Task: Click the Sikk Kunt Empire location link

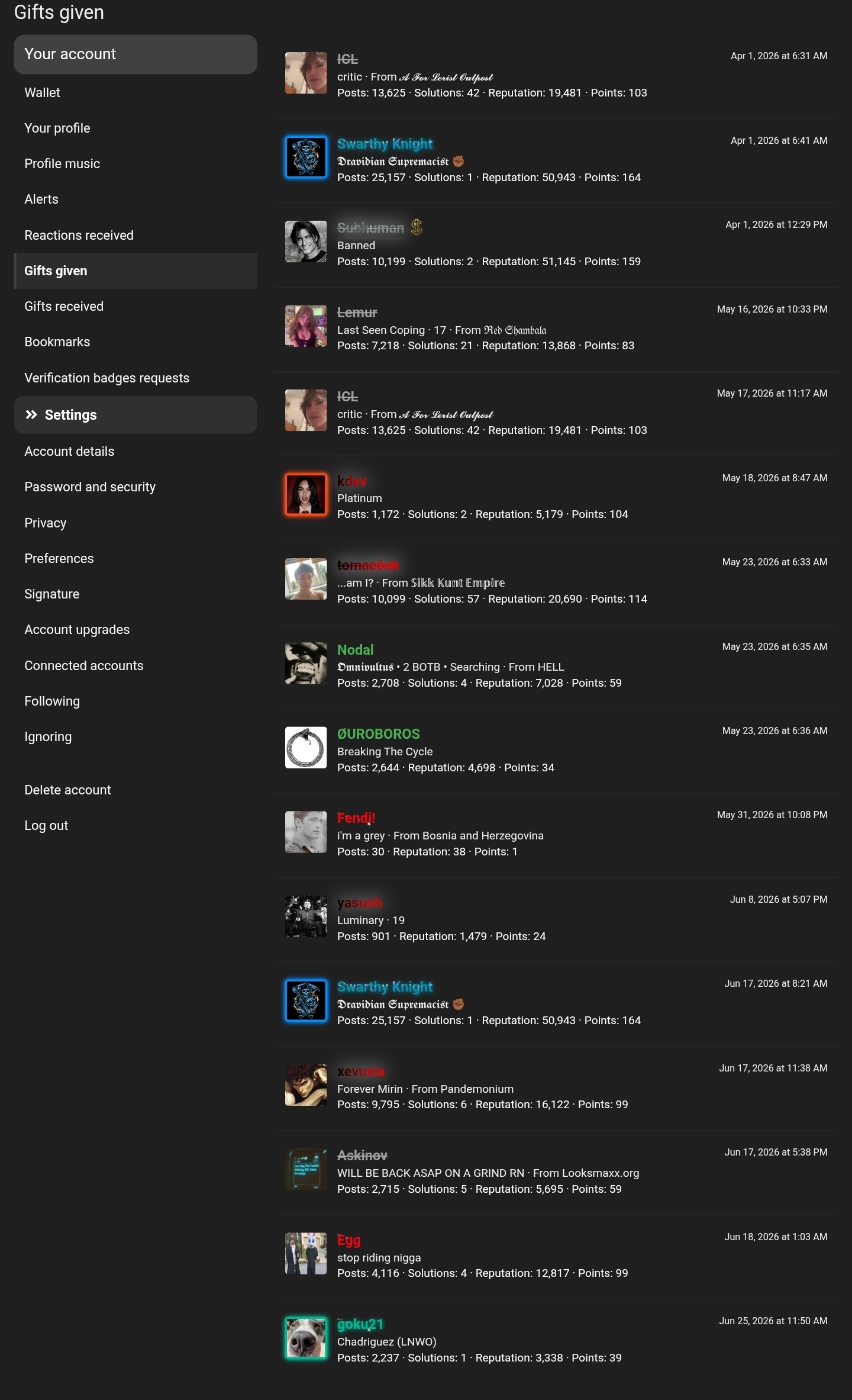Action: pyautogui.click(x=457, y=583)
